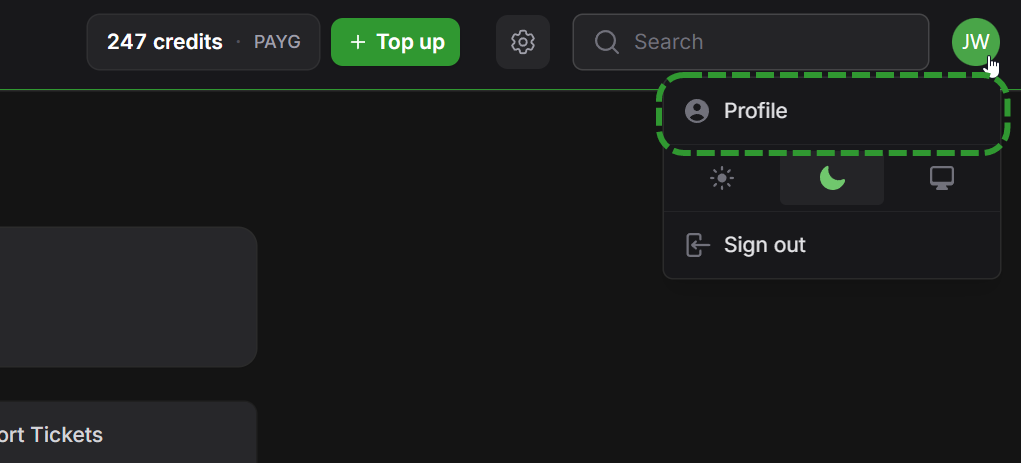Select dark theme using the moon icon
Image resolution: width=1021 pixels, height=463 pixels.
click(x=832, y=178)
